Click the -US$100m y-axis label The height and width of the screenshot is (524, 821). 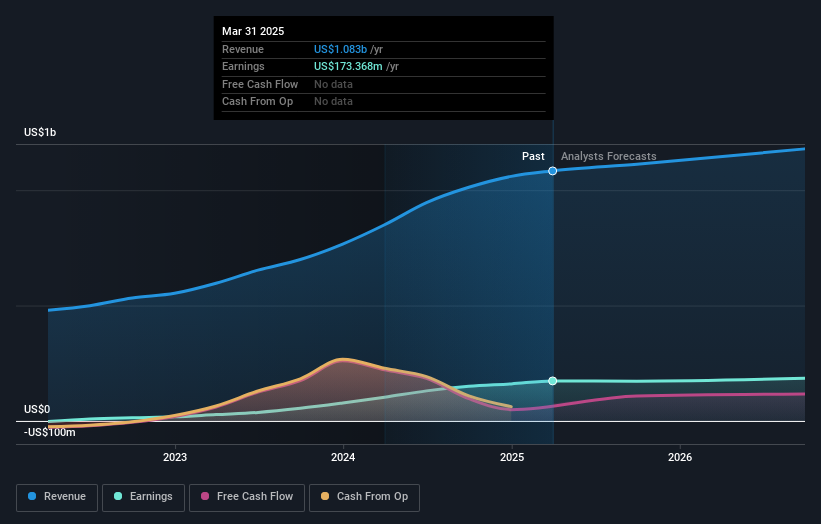coord(50,432)
